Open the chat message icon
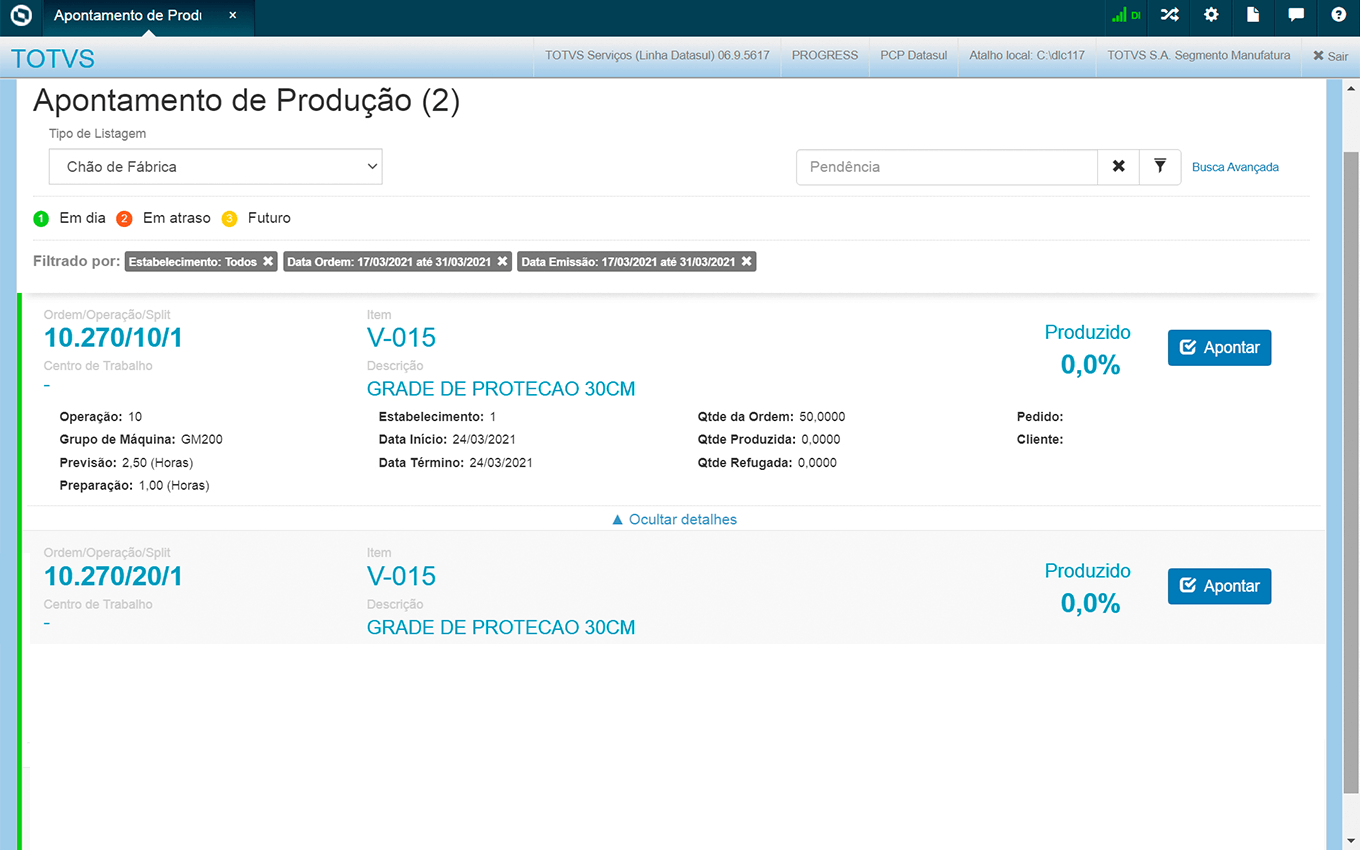Viewport: 1360px width, 850px height. [1296, 15]
